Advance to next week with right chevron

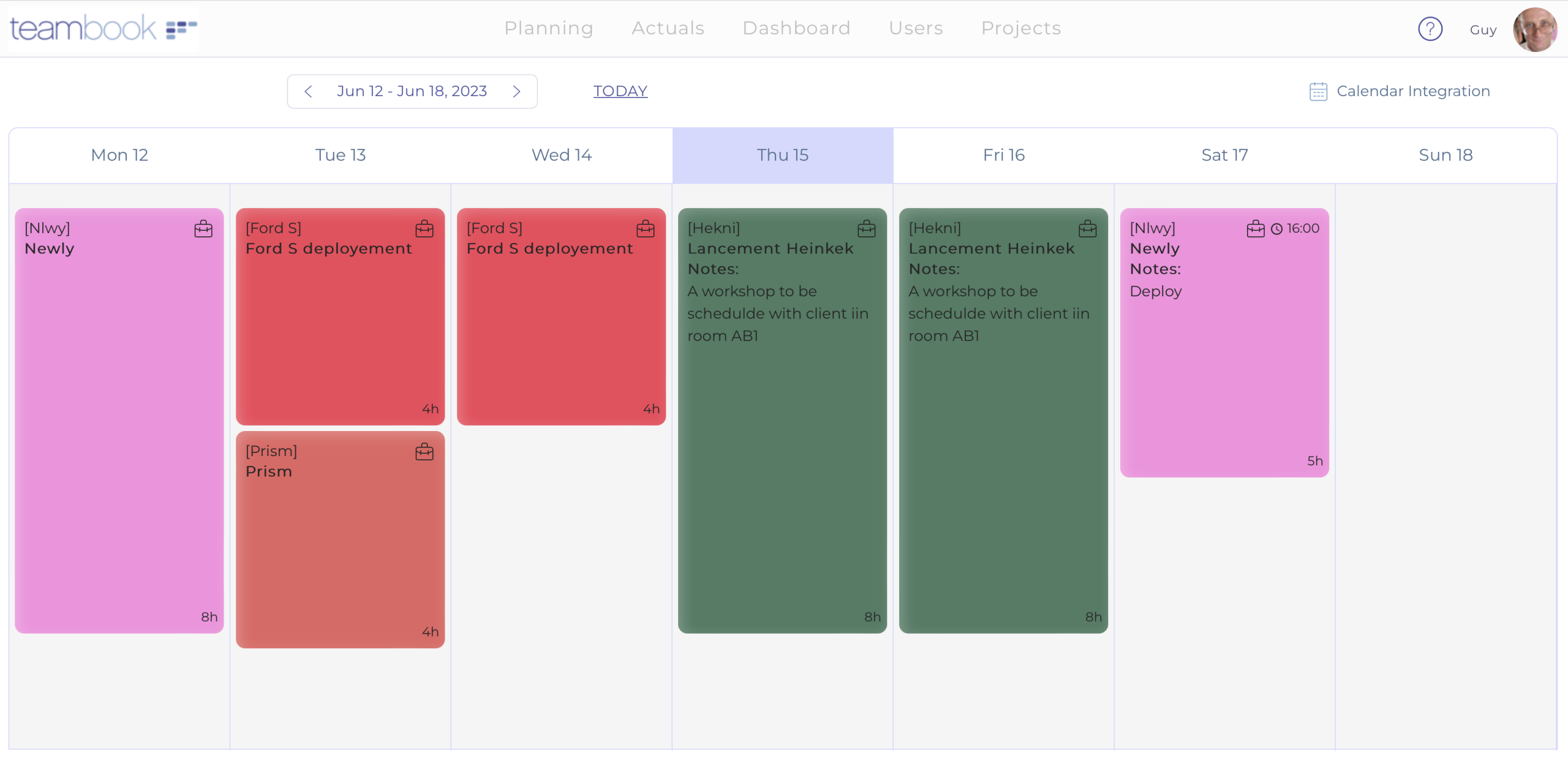516,91
